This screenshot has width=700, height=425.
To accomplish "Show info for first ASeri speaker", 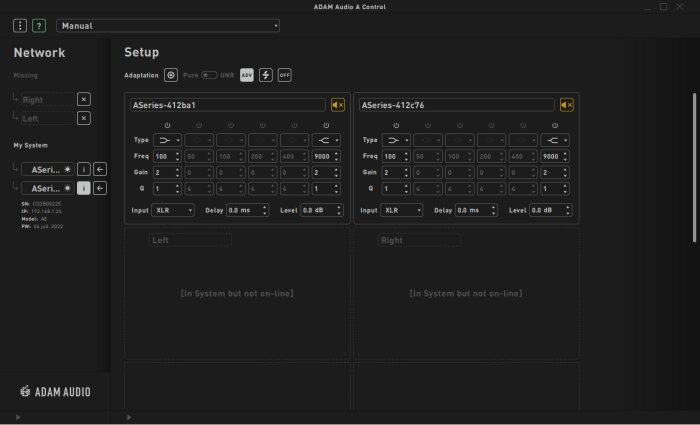I will click(x=83, y=169).
